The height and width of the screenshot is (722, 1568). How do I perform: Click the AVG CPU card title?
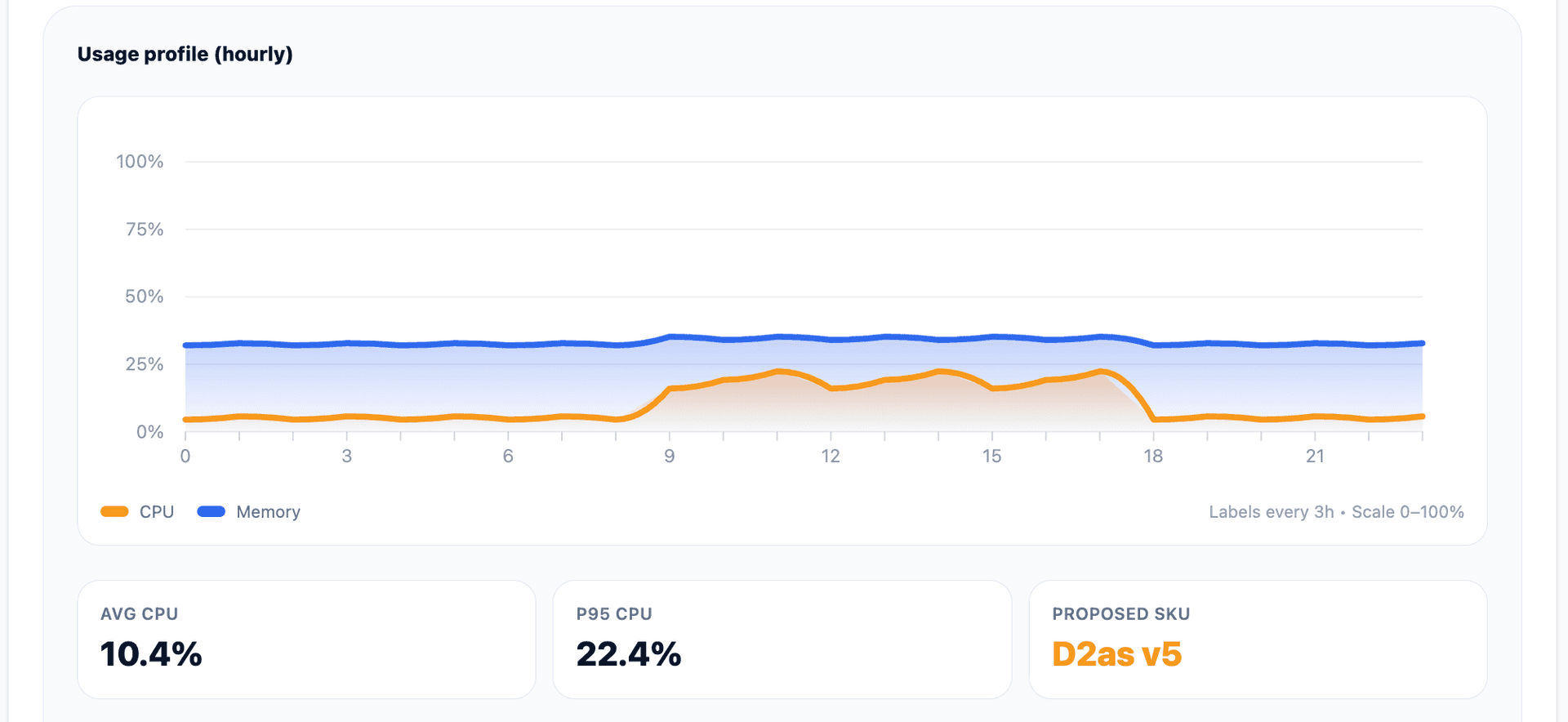coord(139,614)
